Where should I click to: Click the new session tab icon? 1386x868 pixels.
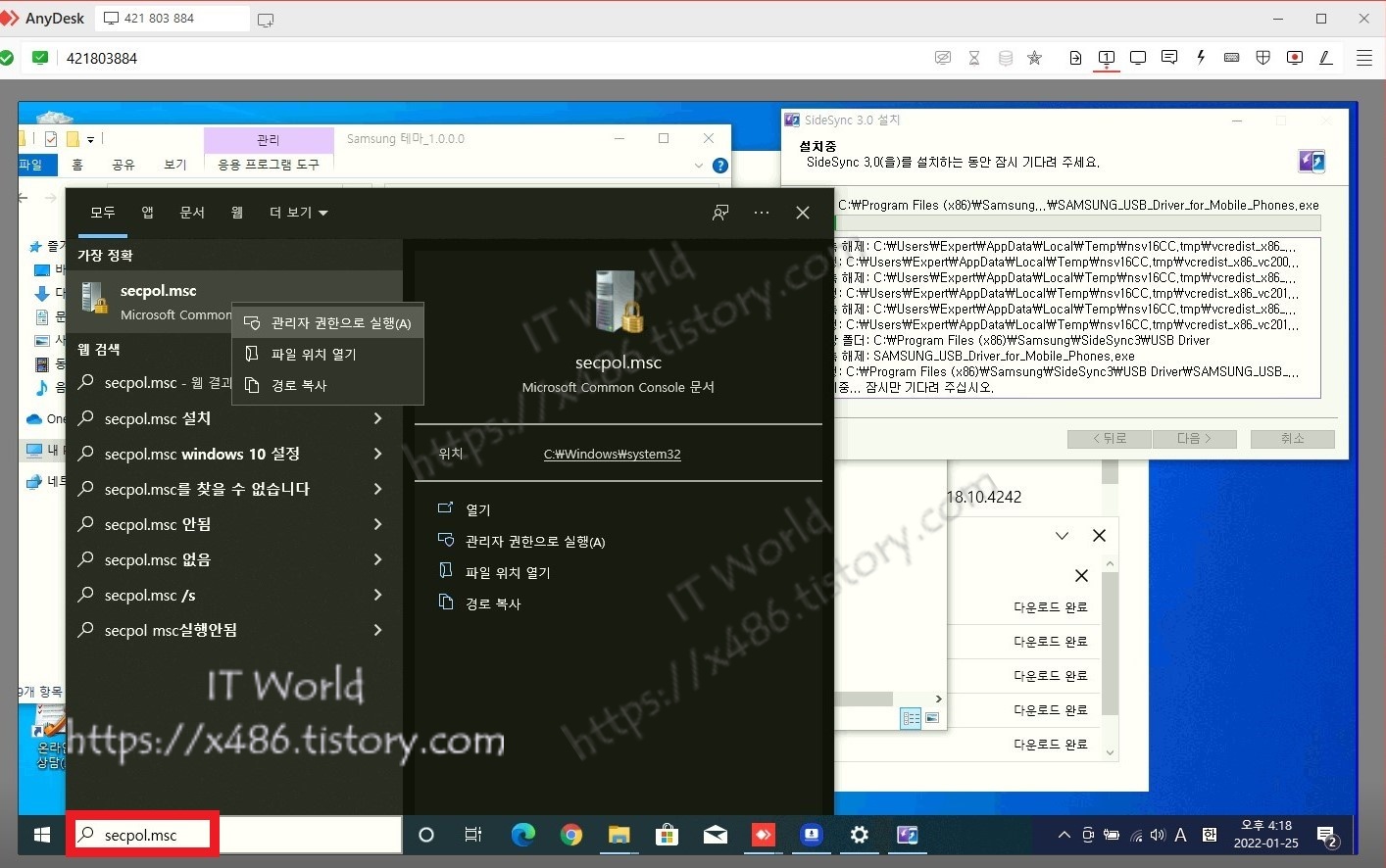pyautogui.click(x=265, y=20)
